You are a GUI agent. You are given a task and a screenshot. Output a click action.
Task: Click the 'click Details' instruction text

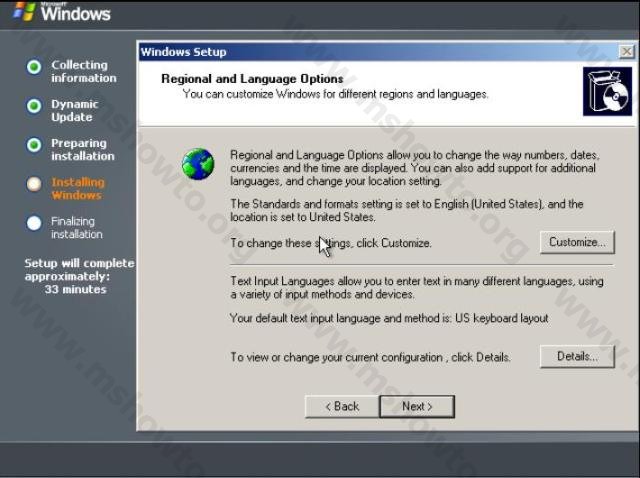tap(371, 358)
